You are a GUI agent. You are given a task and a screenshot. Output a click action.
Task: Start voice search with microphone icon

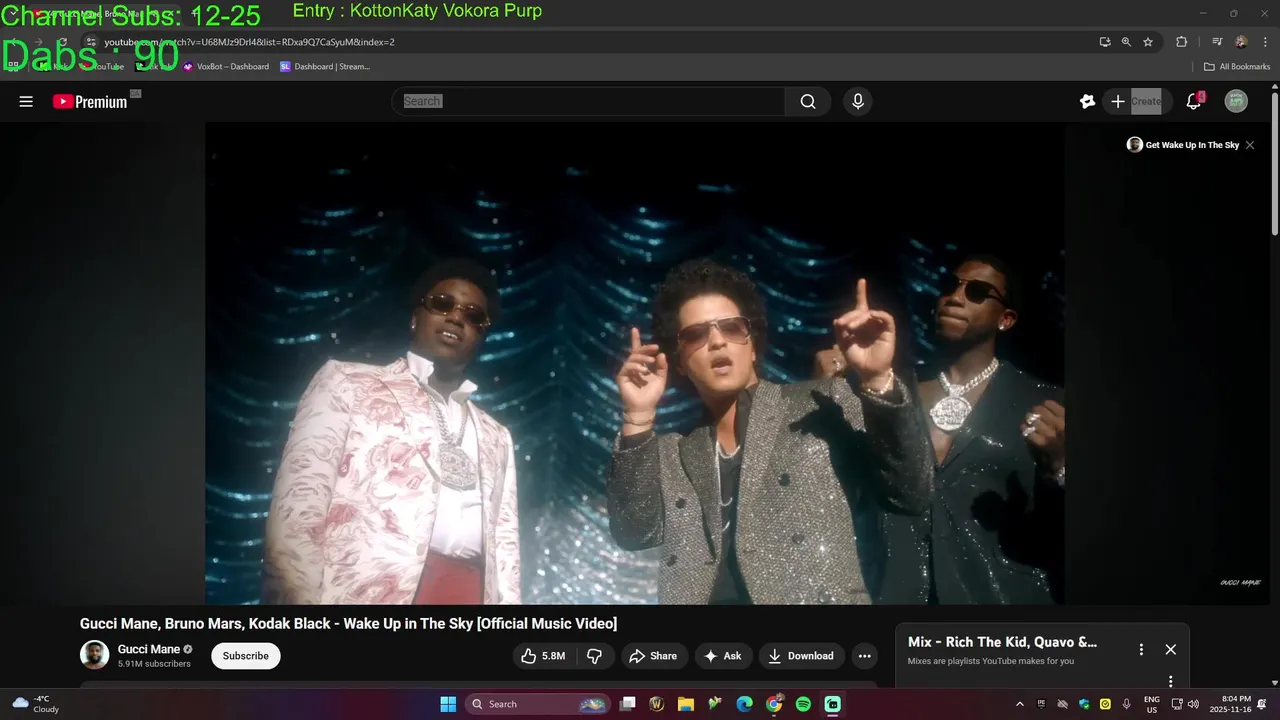point(857,101)
